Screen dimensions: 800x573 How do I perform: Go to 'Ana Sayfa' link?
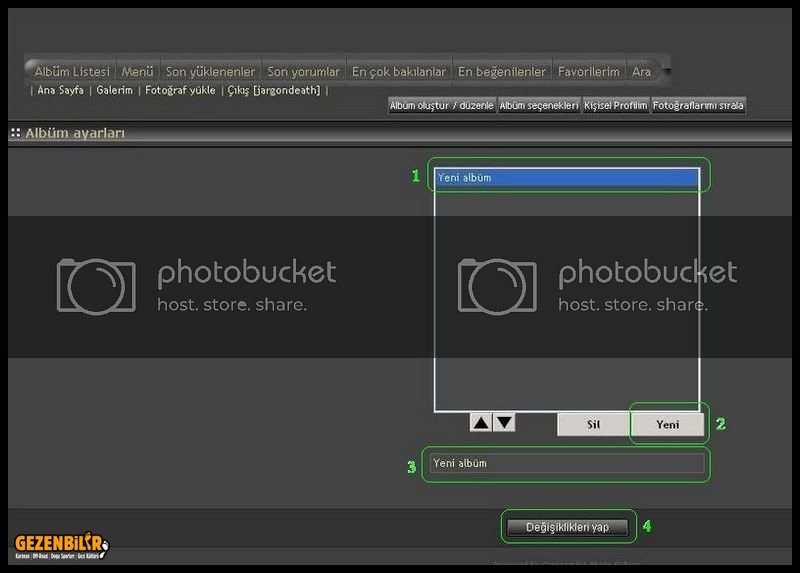[x=60, y=90]
